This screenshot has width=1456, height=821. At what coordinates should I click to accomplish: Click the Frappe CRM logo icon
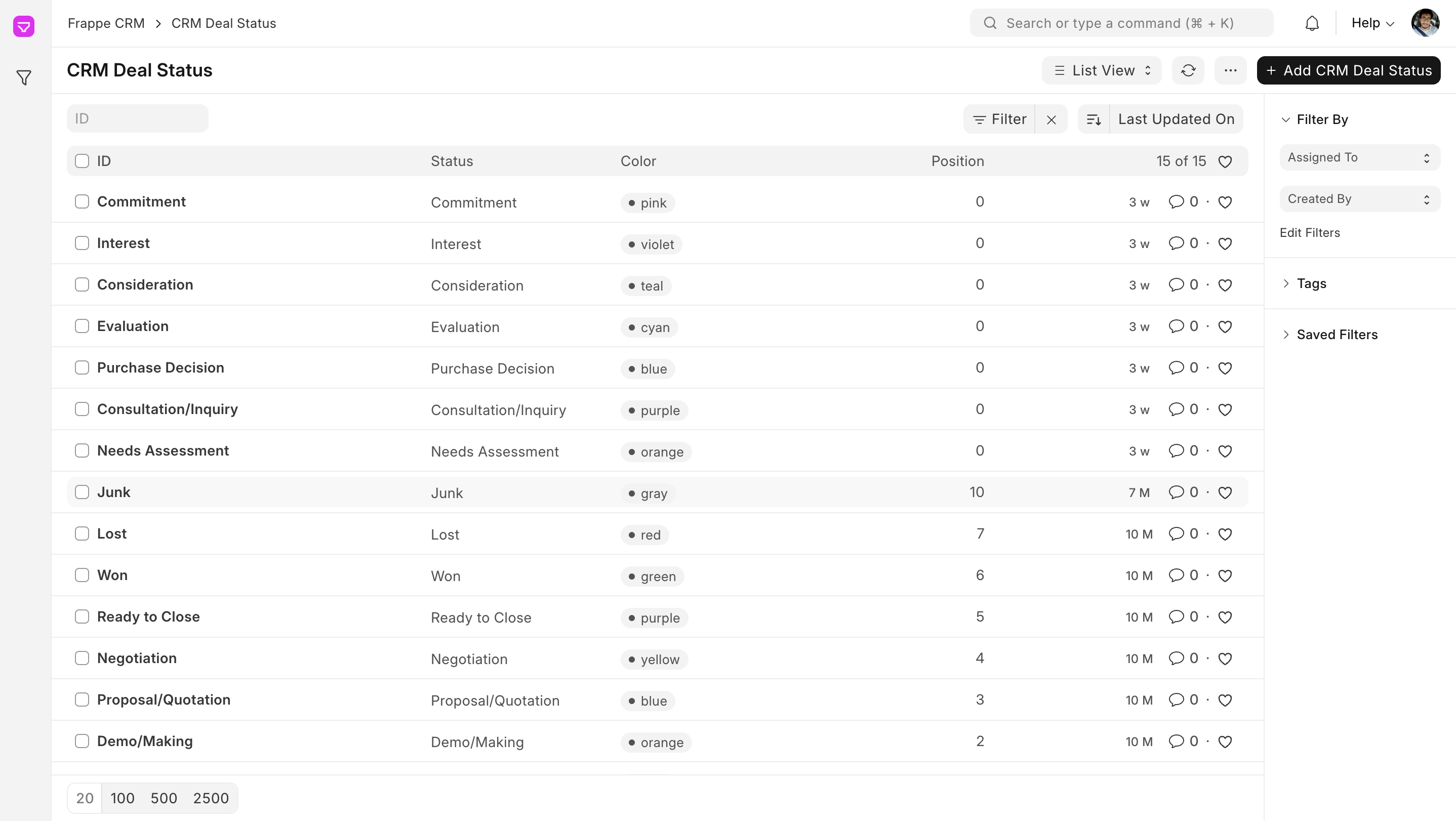(x=24, y=26)
